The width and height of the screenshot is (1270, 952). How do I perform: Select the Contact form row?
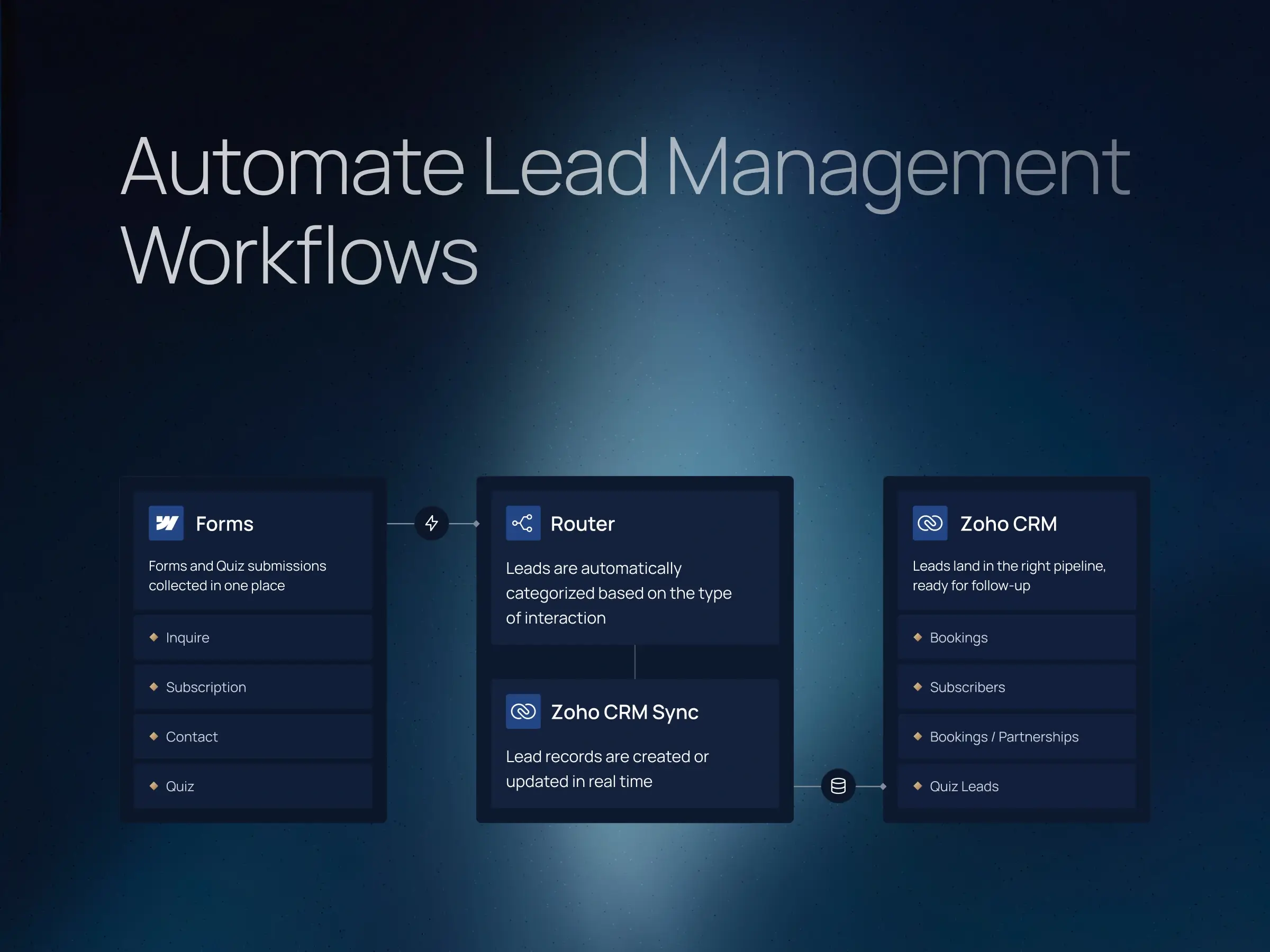pos(253,737)
